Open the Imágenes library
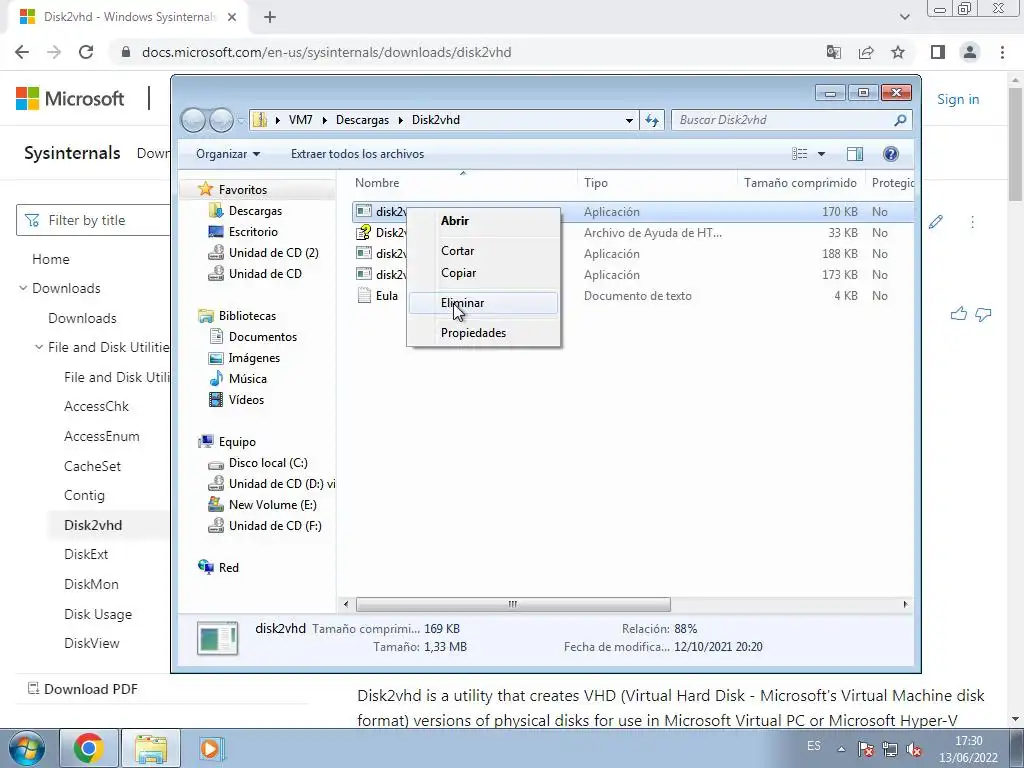Screen dimensions: 1024x768 254,358
